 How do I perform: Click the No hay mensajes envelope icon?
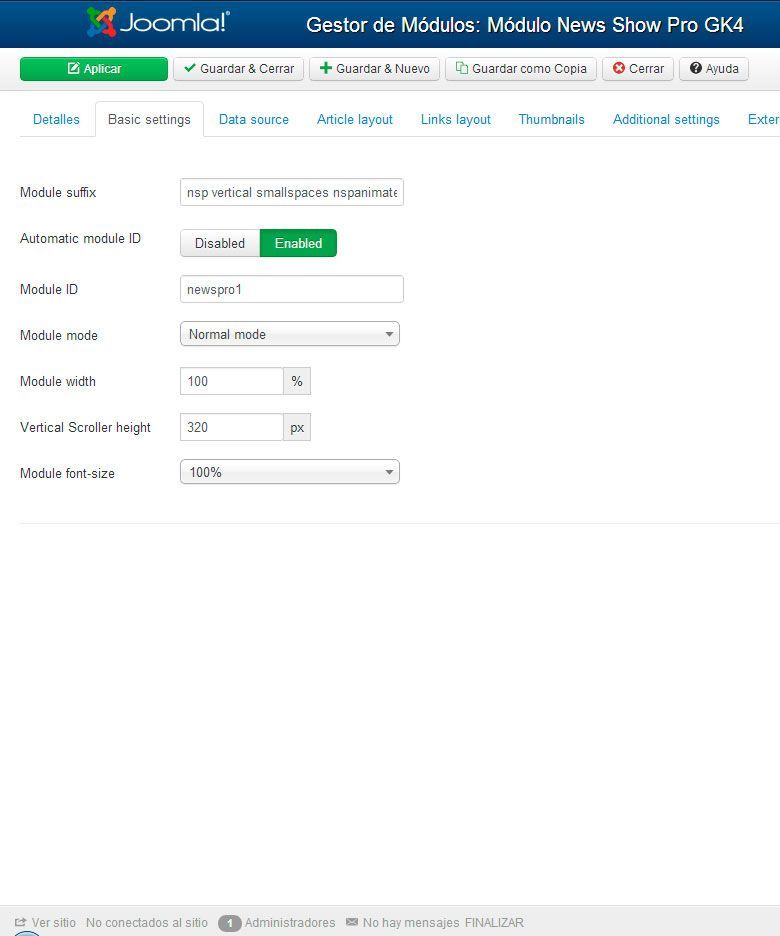352,922
